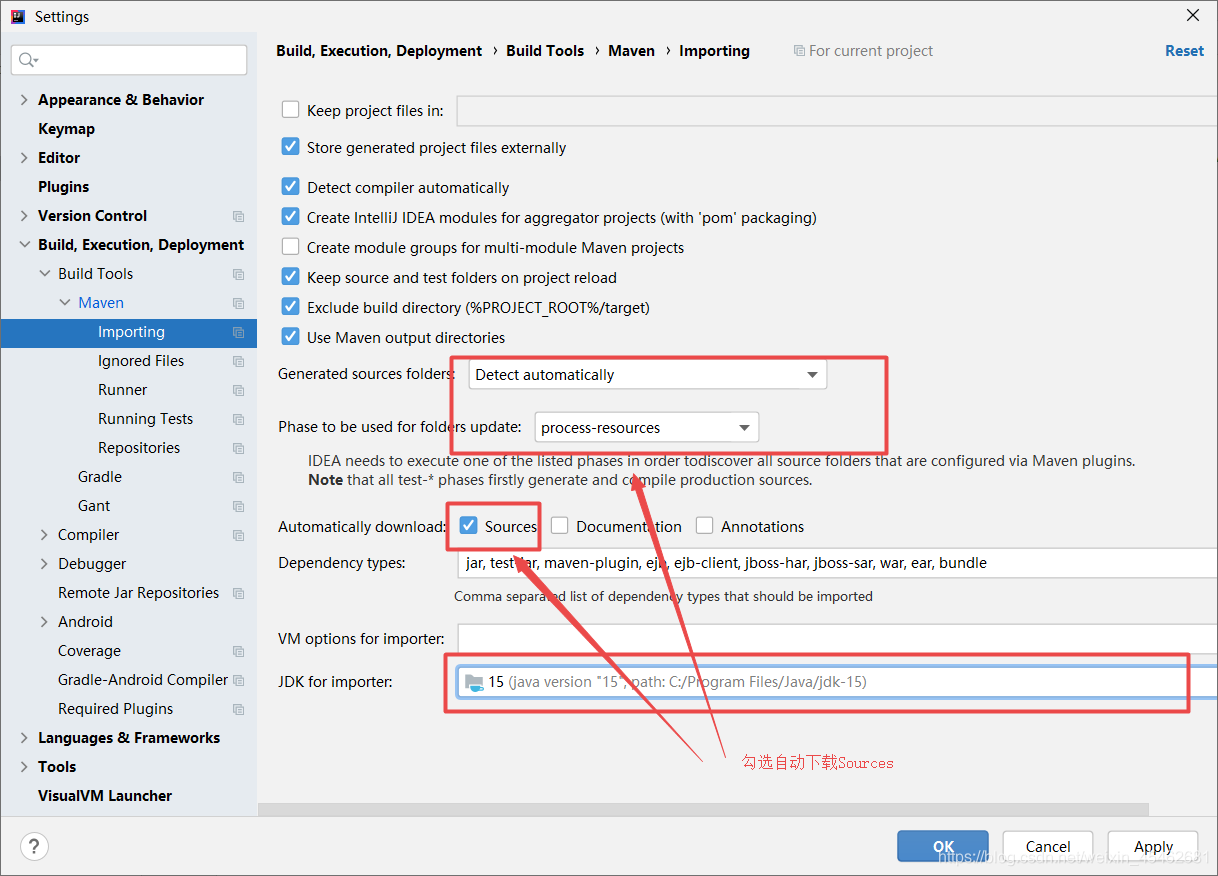Click the Apply button
Screen dimensions: 1218x876
[1153, 846]
